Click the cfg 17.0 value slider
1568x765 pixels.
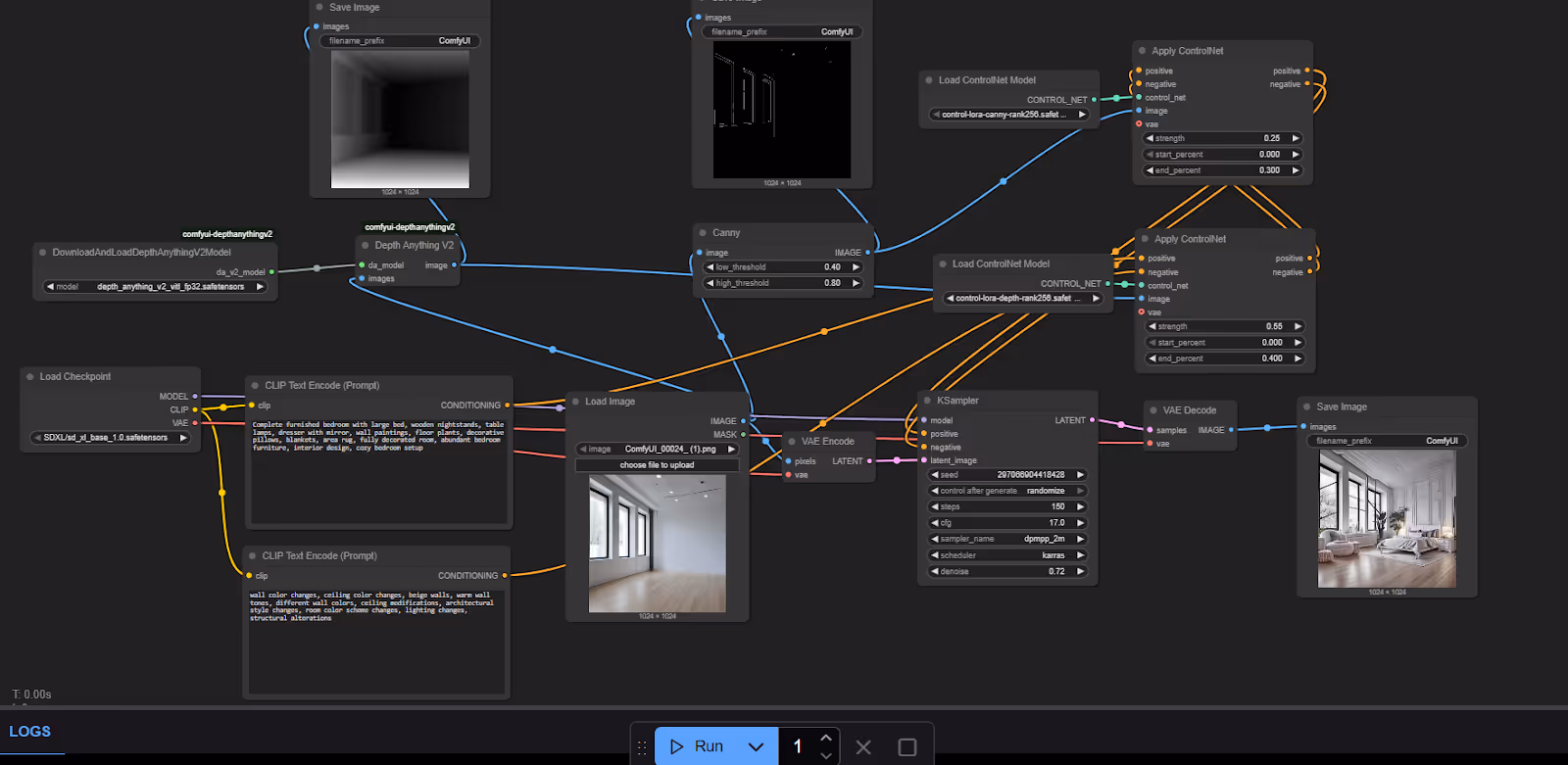1007,523
